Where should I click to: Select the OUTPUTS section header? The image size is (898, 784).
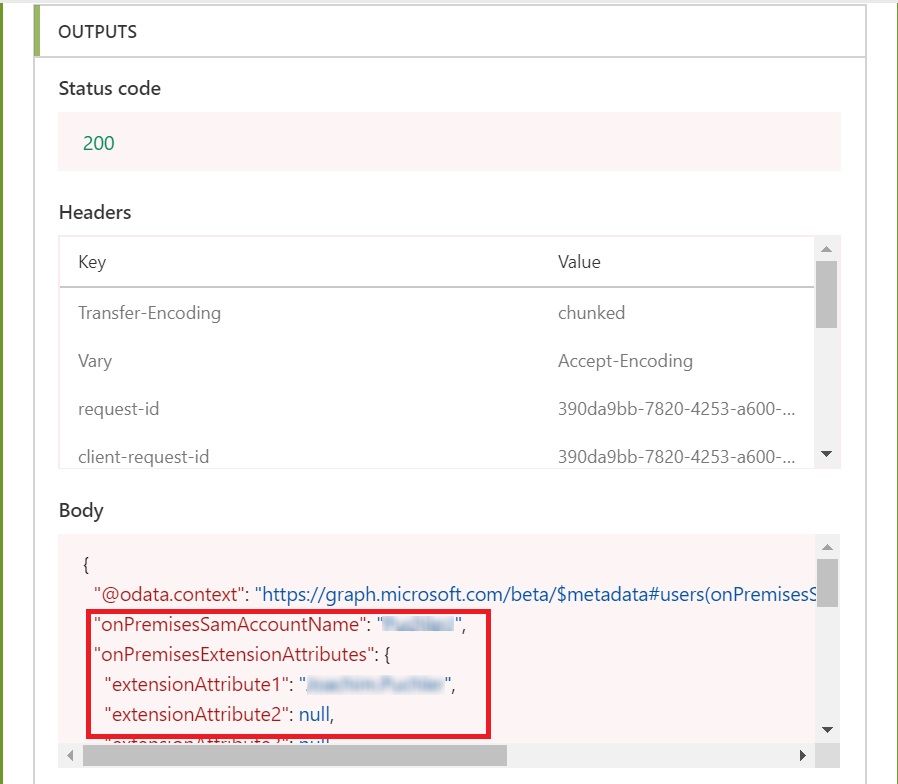tap(97, 31)
